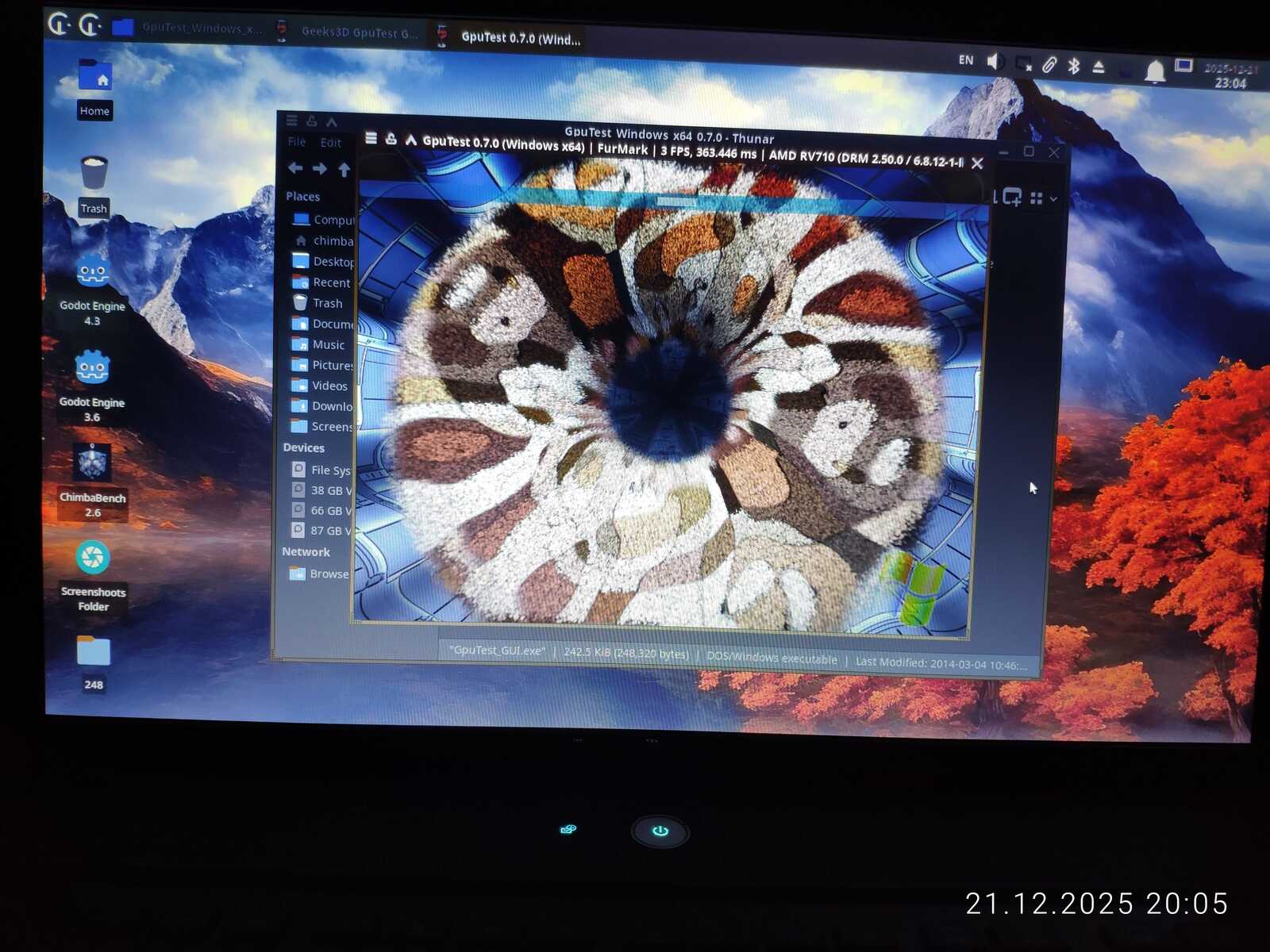Click the GpuTest FurMark title bar text
The image size is (1270, 952).
(692, 152)
